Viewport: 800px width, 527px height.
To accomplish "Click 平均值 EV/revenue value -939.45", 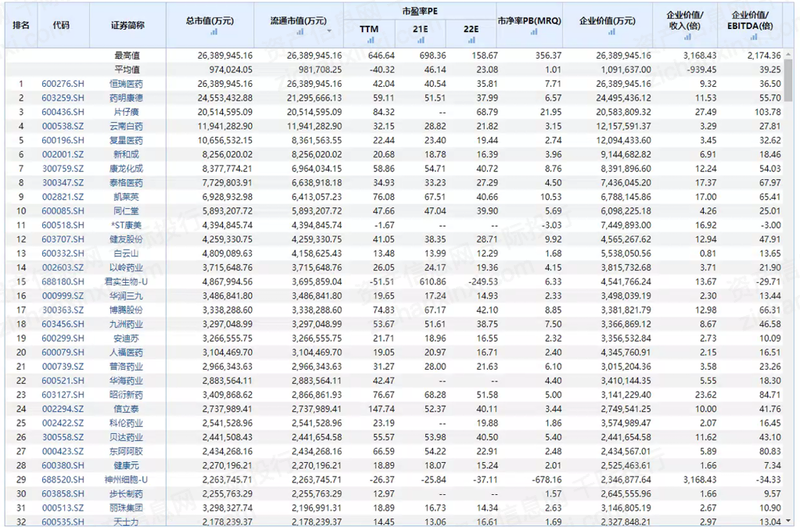I will (701, 69).
